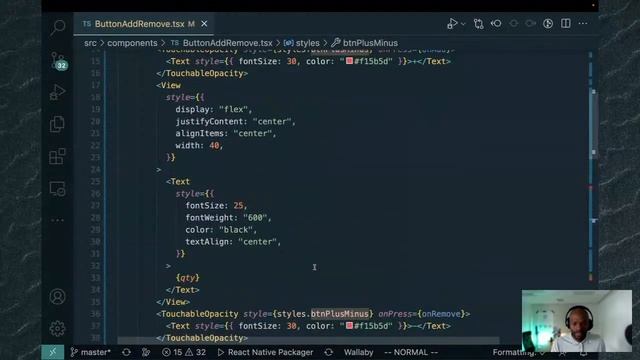Click line number 33 in the gutter
This screenshot has height=360, width=640.
(95, 278)
